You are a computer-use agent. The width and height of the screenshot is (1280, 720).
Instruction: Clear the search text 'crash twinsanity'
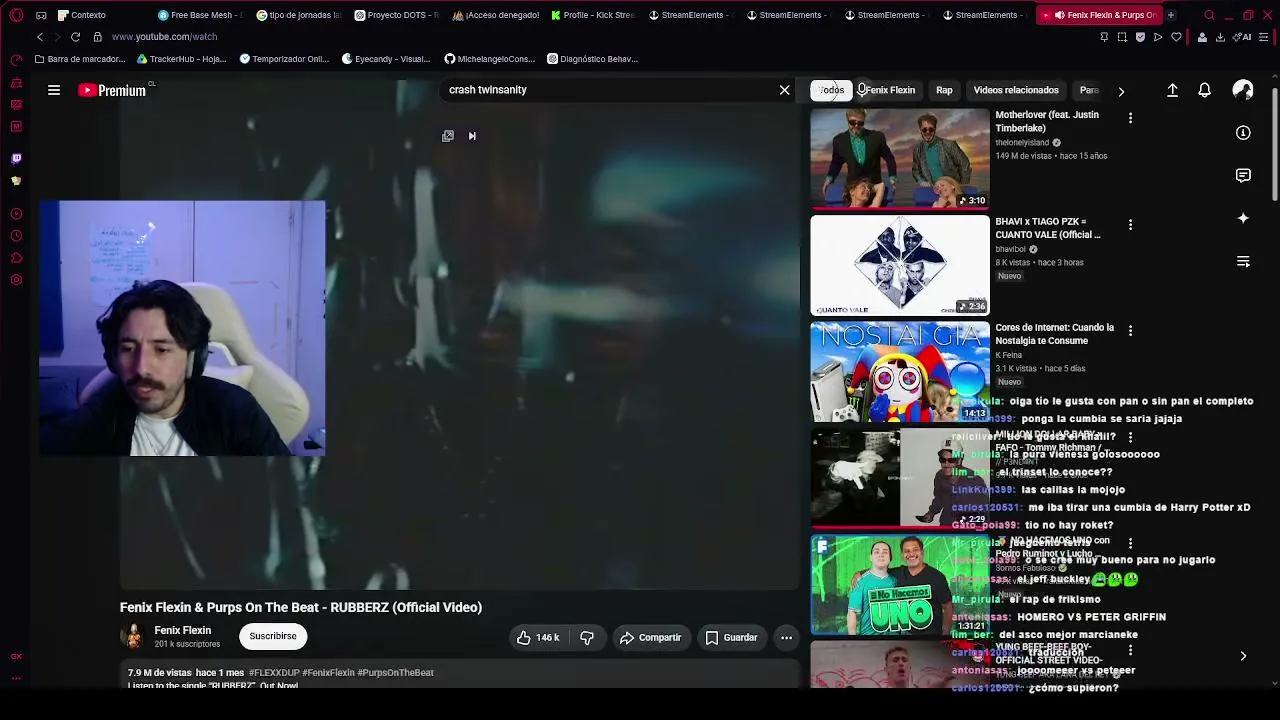coord(785,90)
